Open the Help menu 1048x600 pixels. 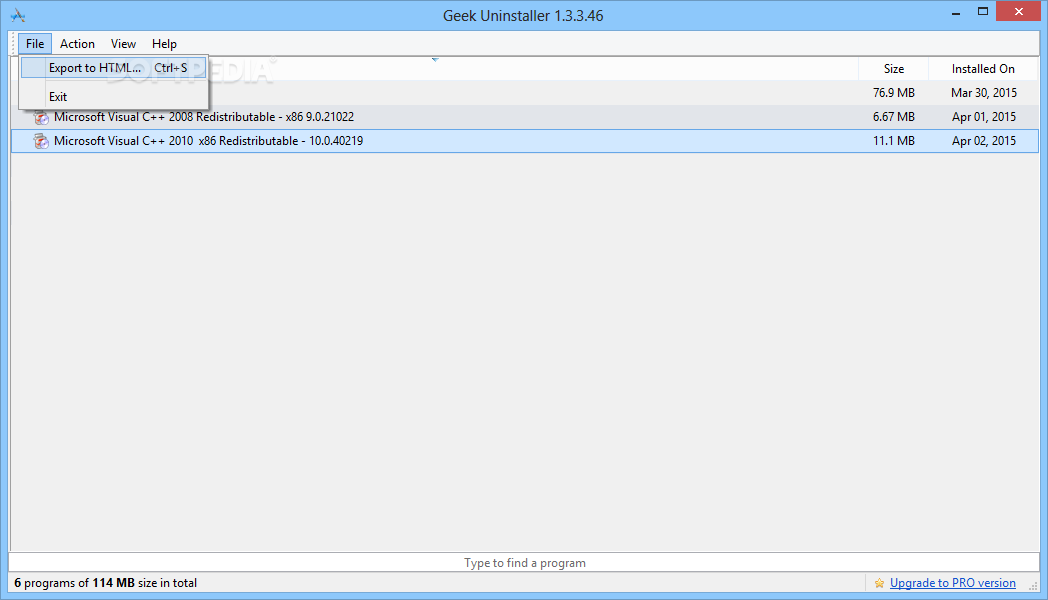point(164,43)
